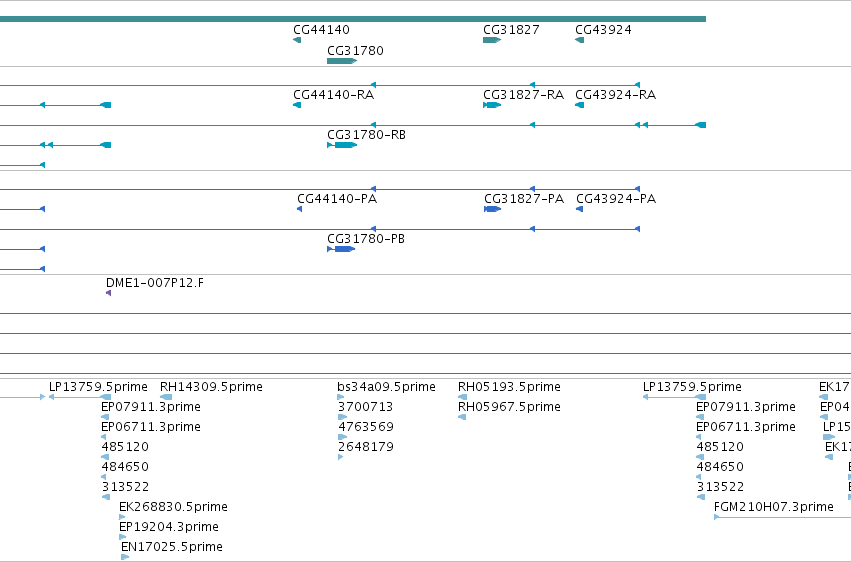851x562 pixels.
Task: Open the EK268830.5prime EST label
Action: click(x=173, y=507)
